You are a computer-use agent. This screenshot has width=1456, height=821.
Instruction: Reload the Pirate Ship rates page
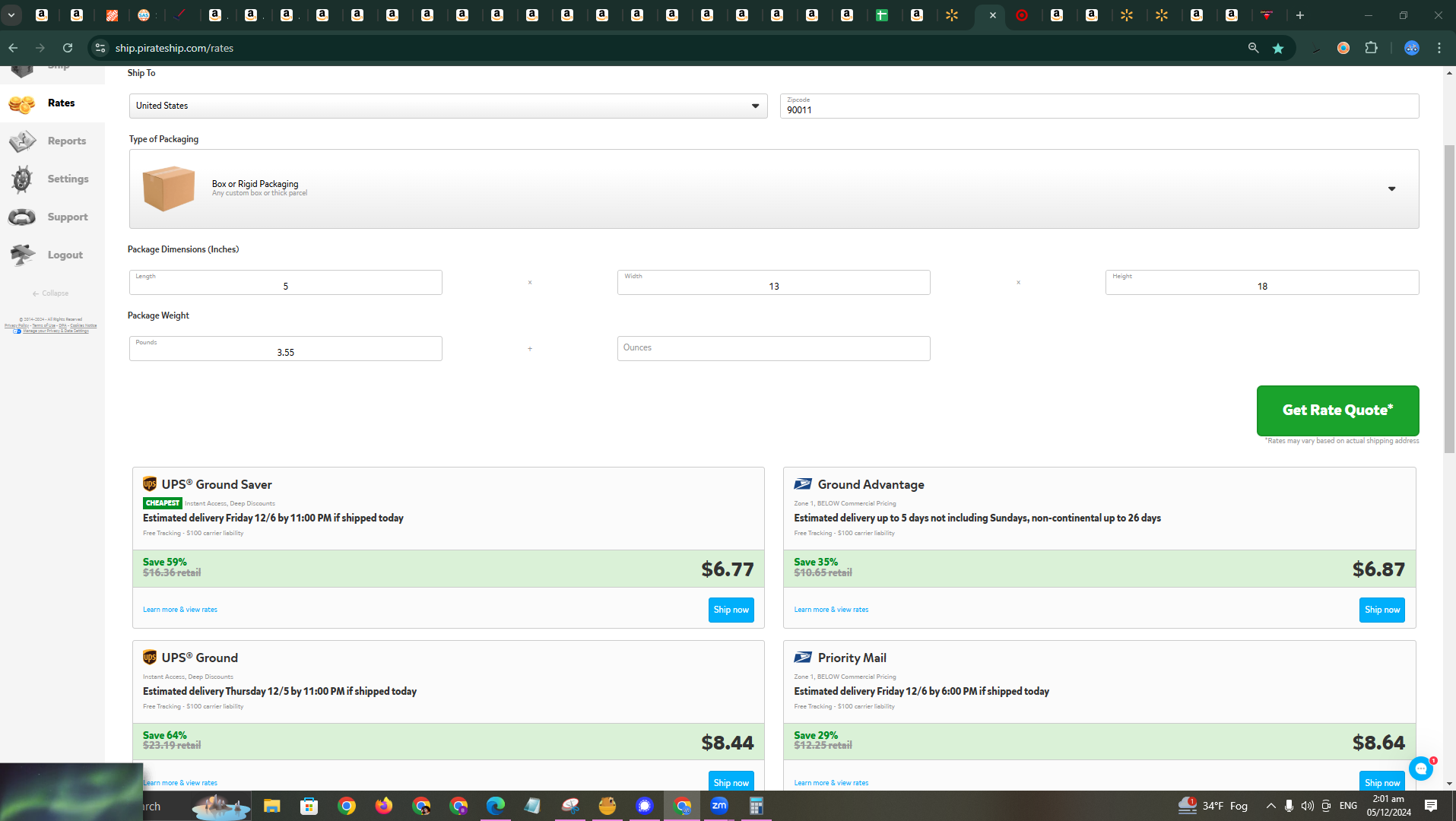click(x=68, y=48)
